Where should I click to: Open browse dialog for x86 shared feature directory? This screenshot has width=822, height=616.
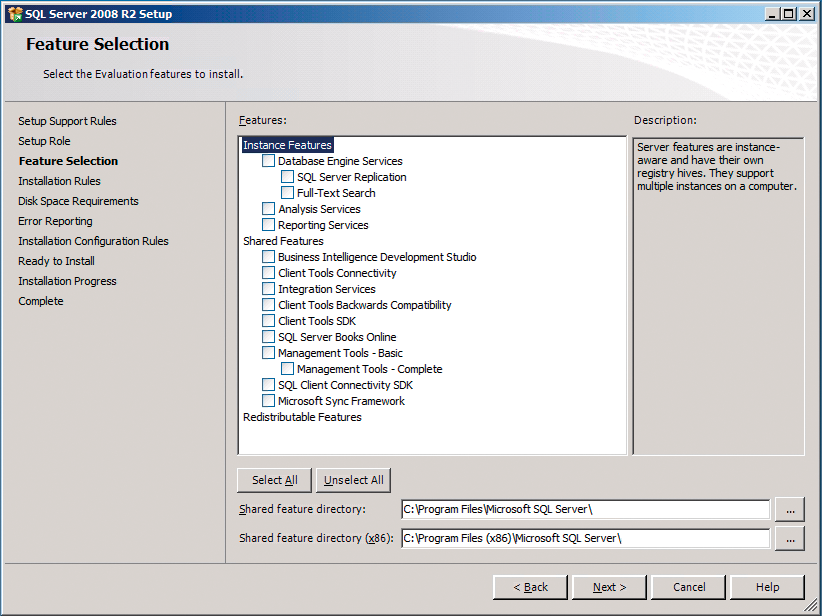pyautogui.click(x=790, y=538)
